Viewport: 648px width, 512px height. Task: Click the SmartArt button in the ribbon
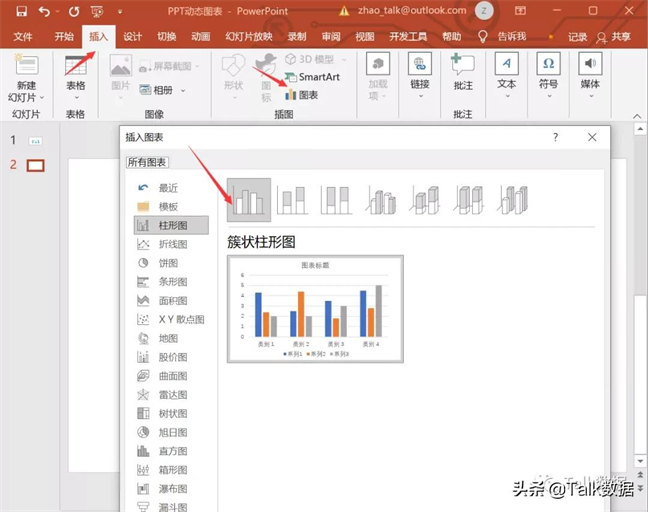click(310, 77)
